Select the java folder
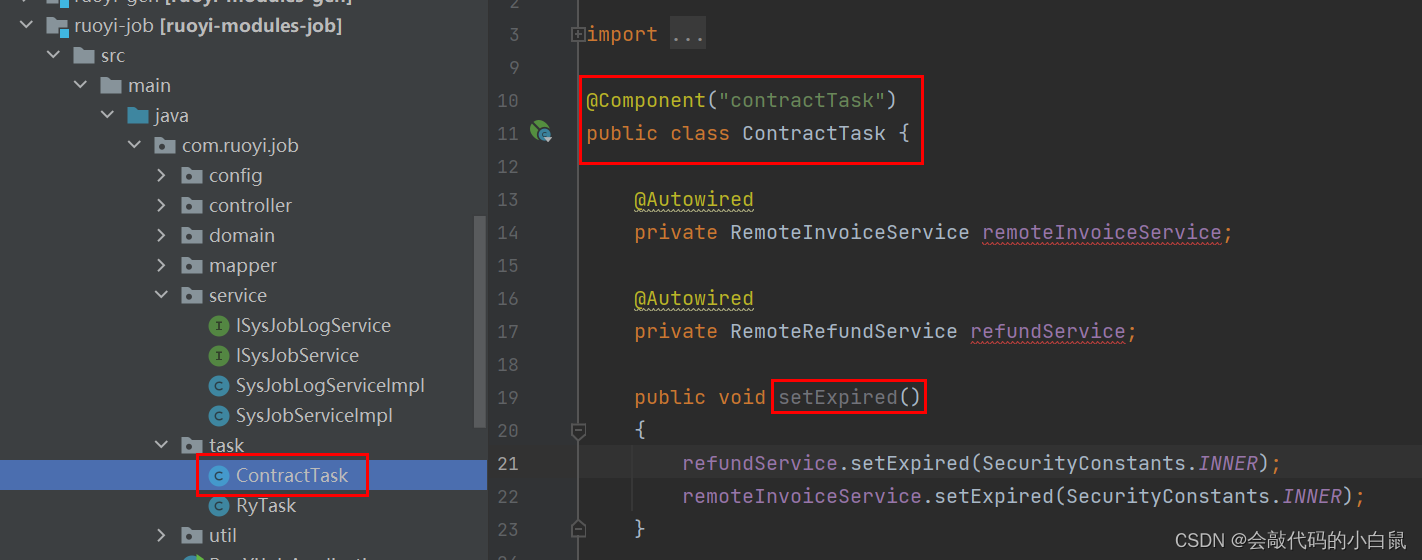Screen dimensions: 1422x560 (x=172, y=116)
